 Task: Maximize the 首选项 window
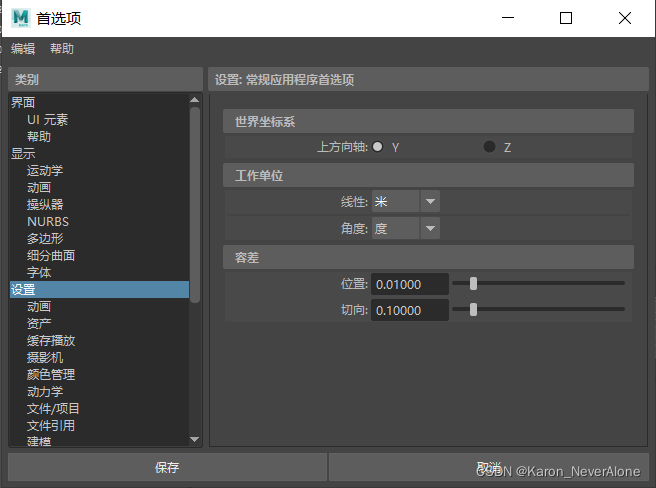point(566,18)
